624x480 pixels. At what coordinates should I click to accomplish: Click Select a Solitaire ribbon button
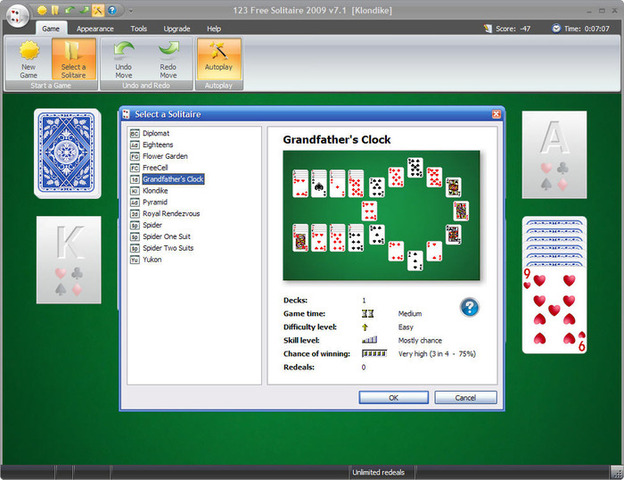[x=74, y=59]
